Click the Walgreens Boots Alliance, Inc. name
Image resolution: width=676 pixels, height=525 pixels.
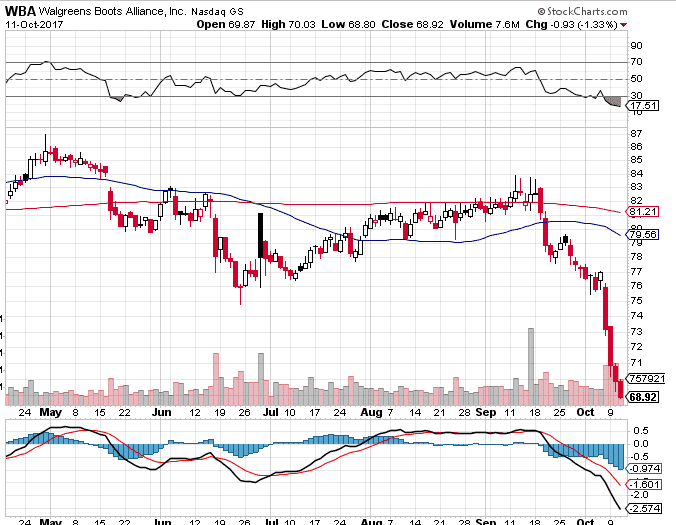tap(113, 11)
